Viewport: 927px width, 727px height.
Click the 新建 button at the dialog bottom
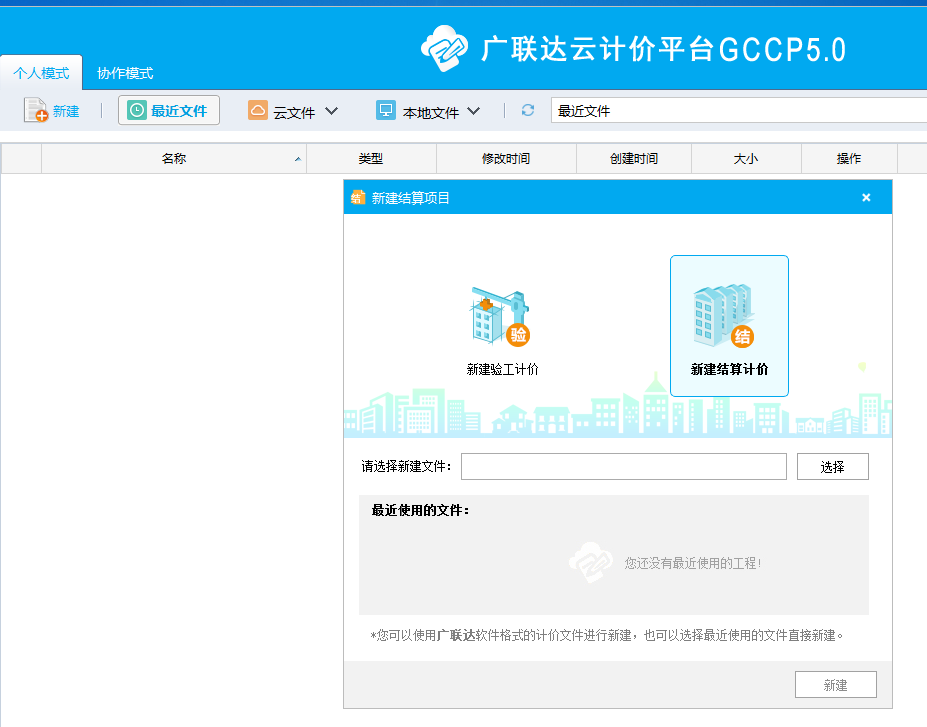pyautogui.click(x=835, y=684)
